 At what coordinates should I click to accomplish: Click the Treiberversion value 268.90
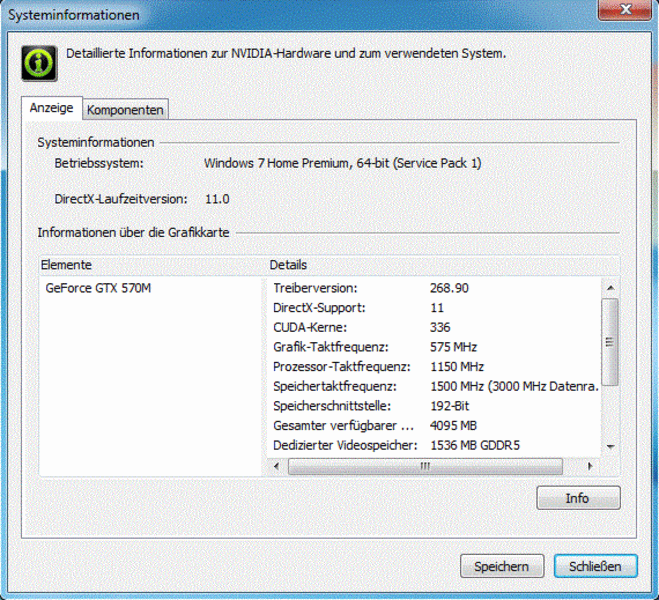[x=449, y=288]
